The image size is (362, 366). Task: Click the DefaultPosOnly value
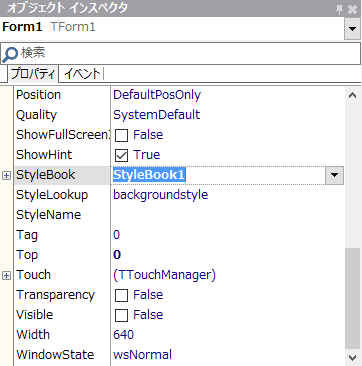157,95
